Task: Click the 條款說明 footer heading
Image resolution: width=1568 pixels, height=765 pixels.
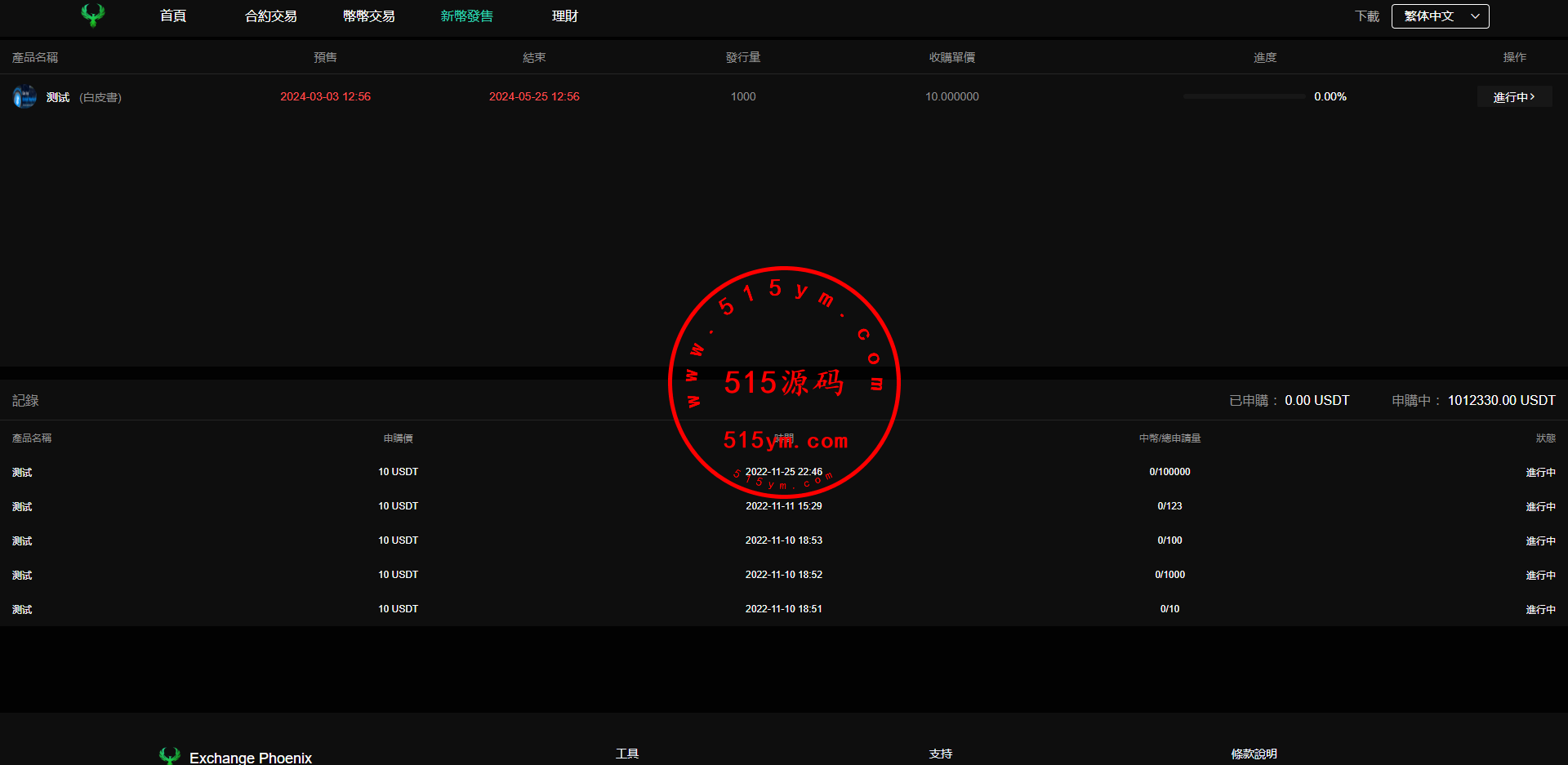Action: pos(1254,754)
